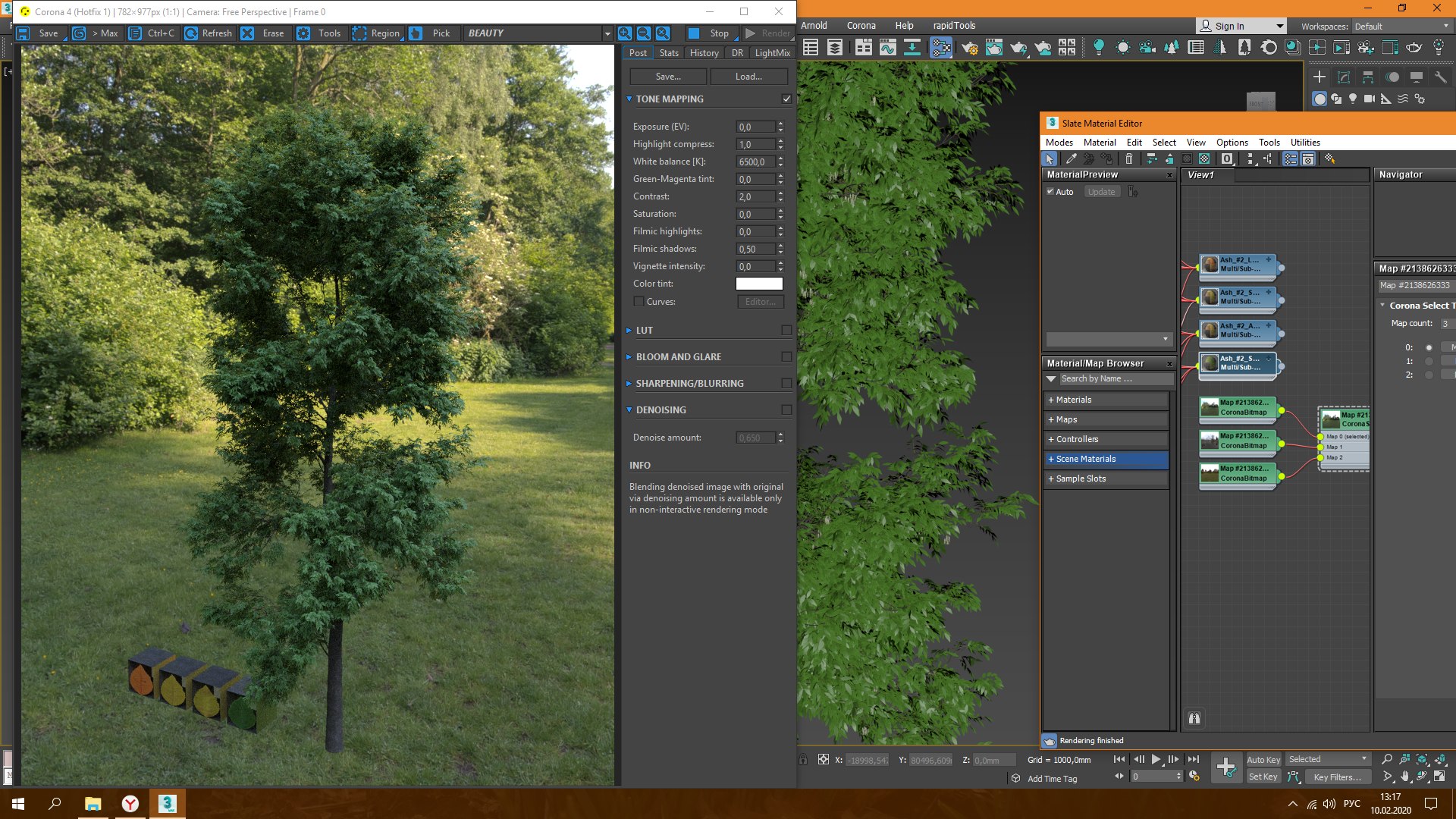
Task: Enable the Denoising checkbox
Action: point(786,410)
